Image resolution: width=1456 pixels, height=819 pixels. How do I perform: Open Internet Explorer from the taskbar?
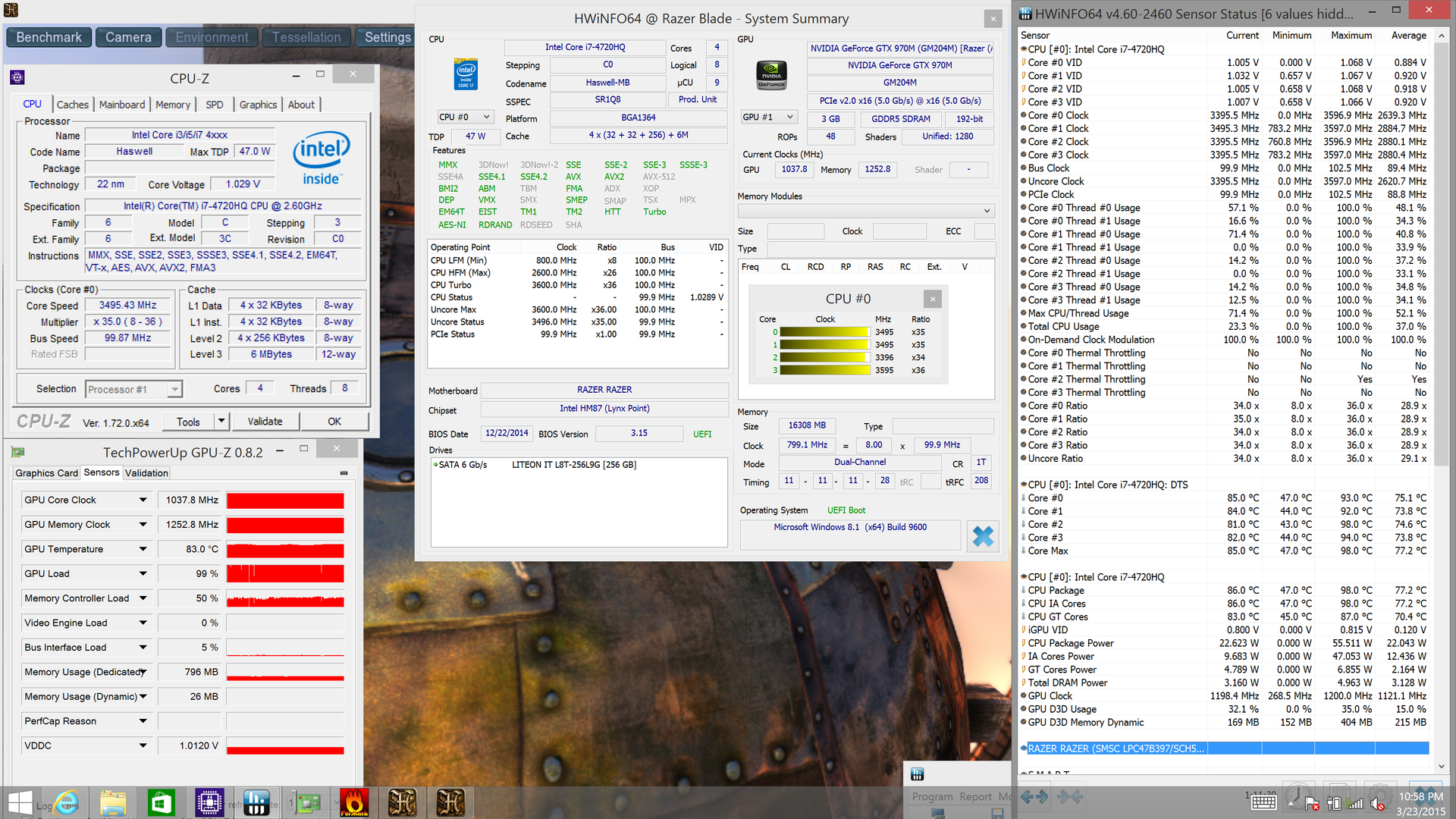pyautogui.click(x=67, y=802)
